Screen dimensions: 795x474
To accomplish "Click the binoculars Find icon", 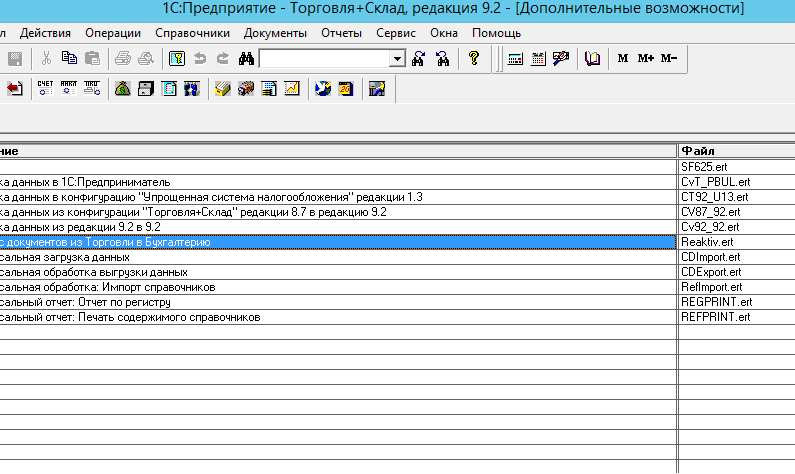I will (246, 58).
